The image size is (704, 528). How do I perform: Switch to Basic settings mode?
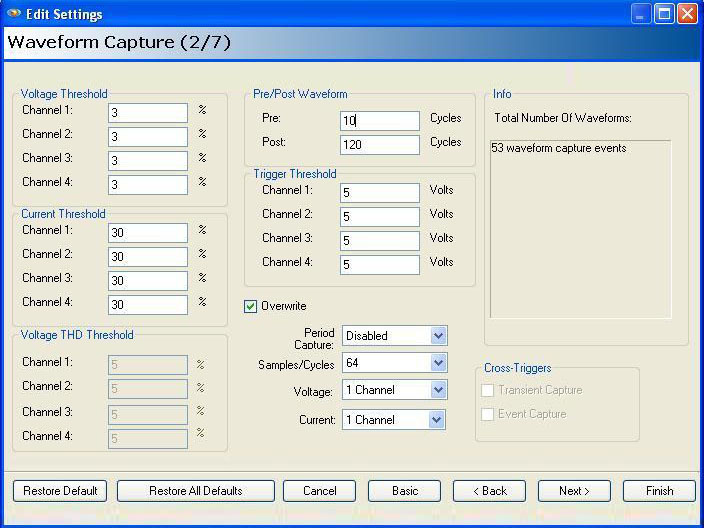coord(405,491)
